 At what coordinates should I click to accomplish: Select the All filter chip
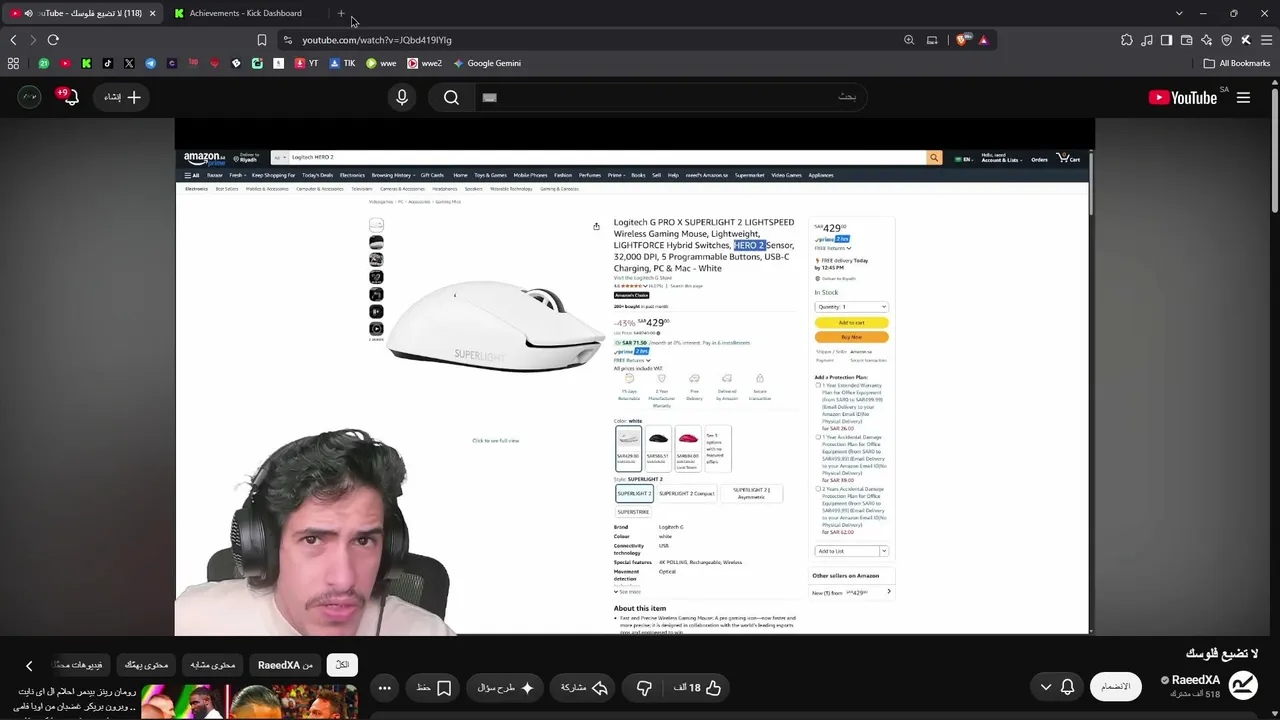(342, 665)
